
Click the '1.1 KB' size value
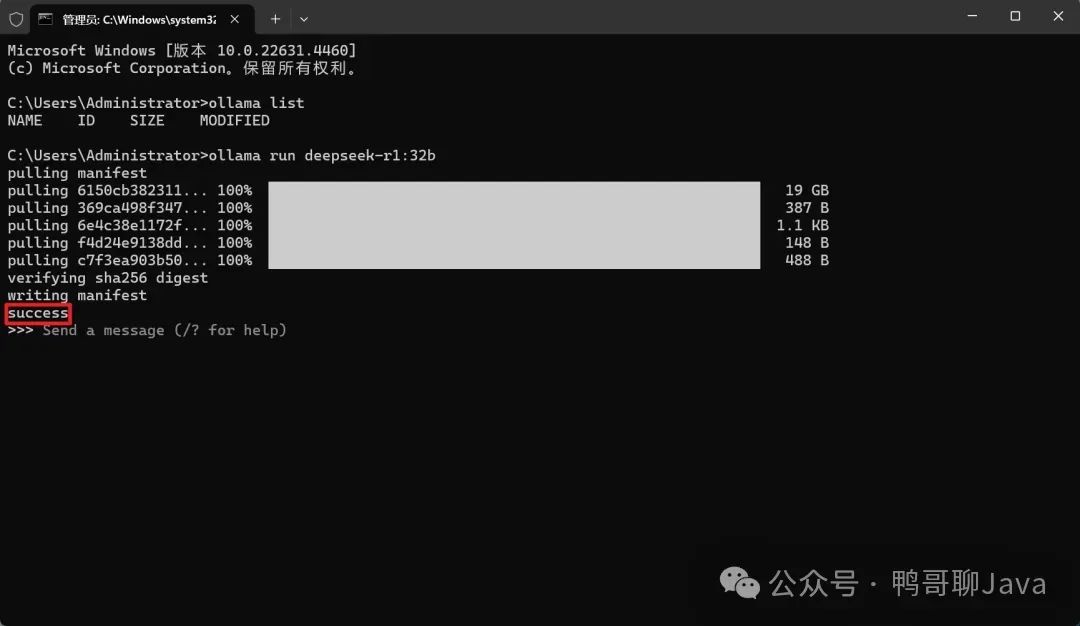802,225
